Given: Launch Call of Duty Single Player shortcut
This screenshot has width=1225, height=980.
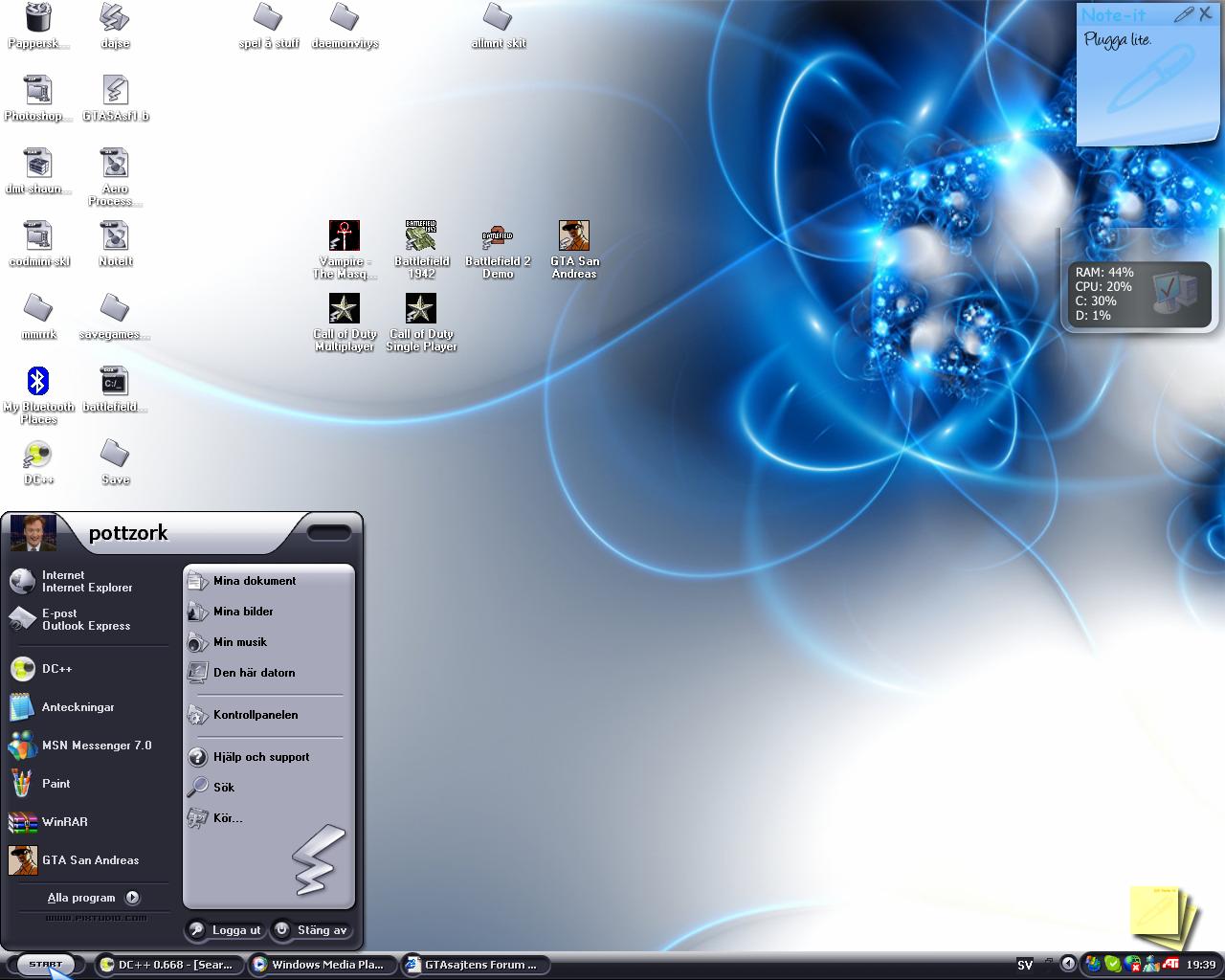Looking at the screenshot, I should (421, 322).
